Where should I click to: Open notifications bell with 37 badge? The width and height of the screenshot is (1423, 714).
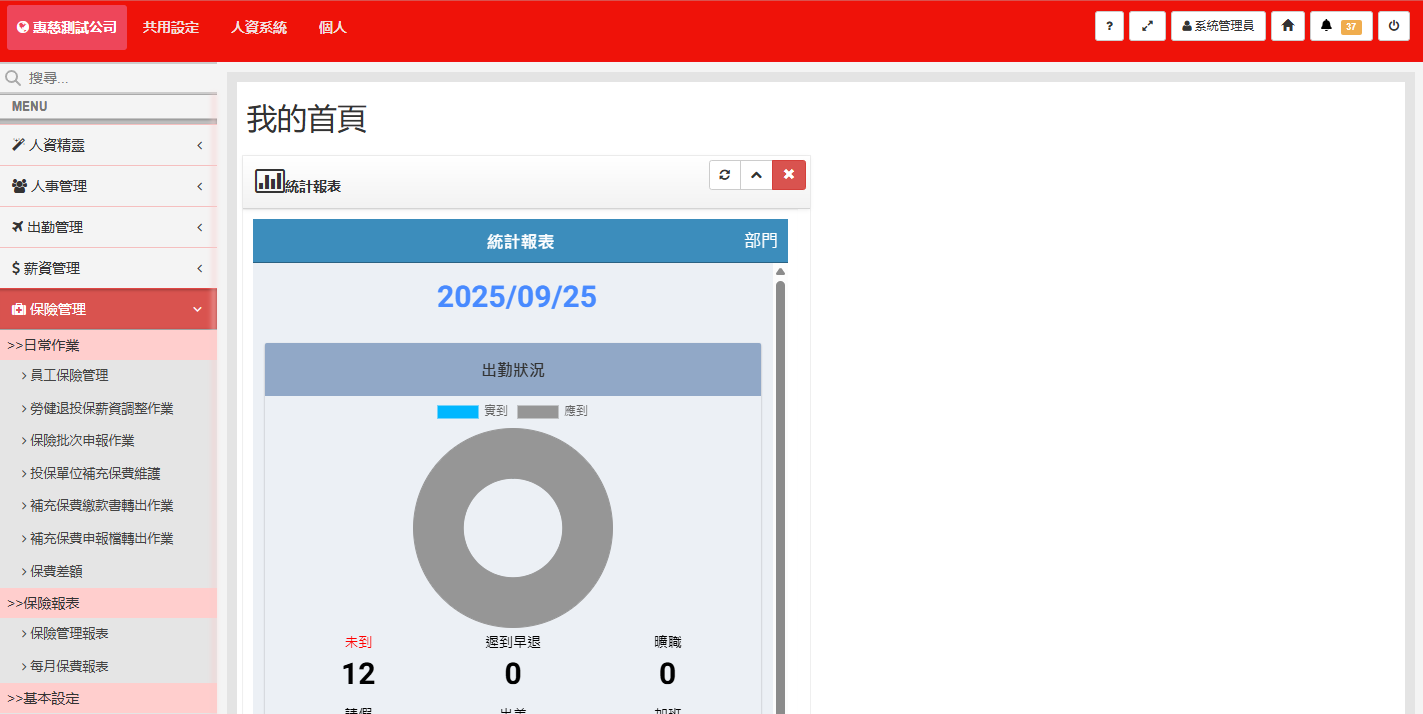(x=1340, y=26)
